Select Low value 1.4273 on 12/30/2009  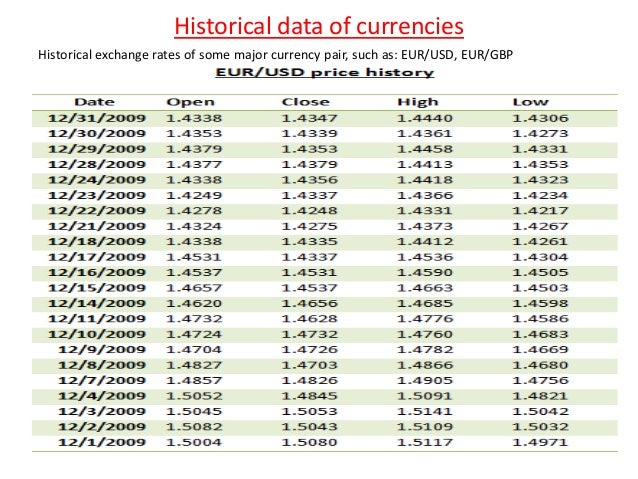click(540, 134)
